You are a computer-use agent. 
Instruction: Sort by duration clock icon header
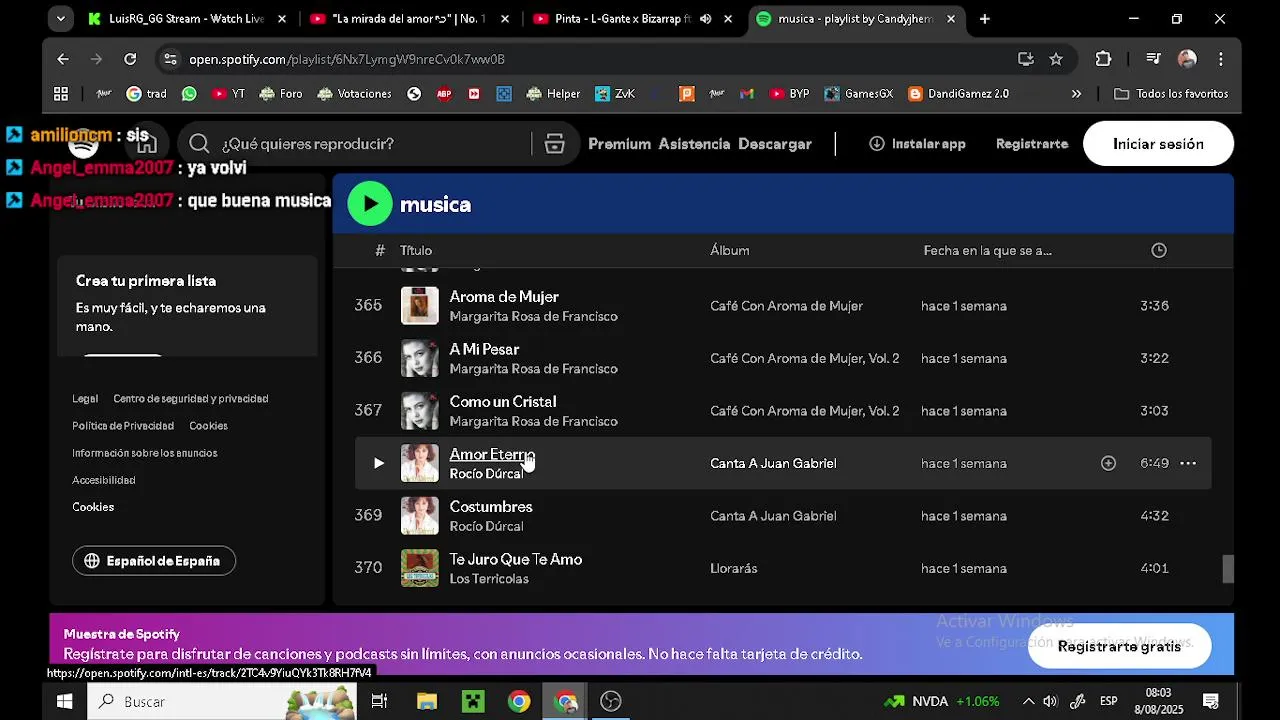pos(1159,250)
